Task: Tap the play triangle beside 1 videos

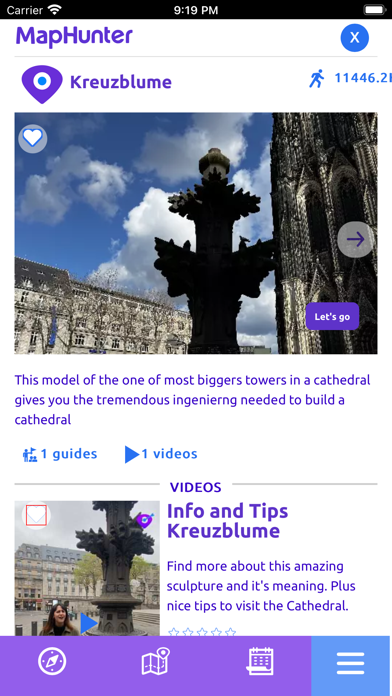Action: click(132, 455)
